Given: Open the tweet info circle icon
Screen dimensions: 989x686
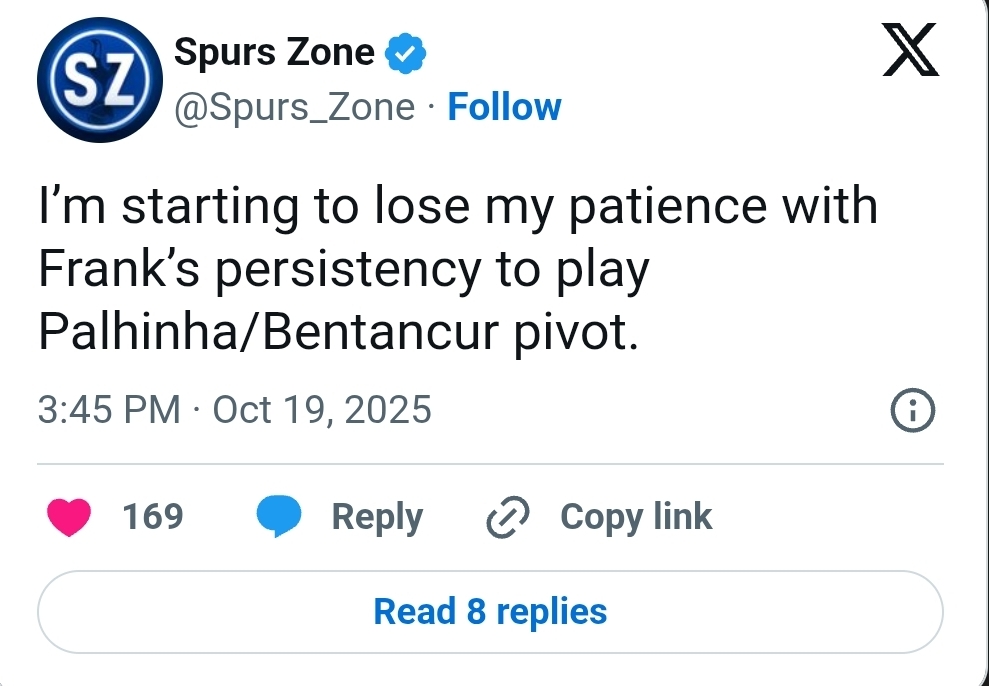Looking at the screenshot, I should click(911, 410).
